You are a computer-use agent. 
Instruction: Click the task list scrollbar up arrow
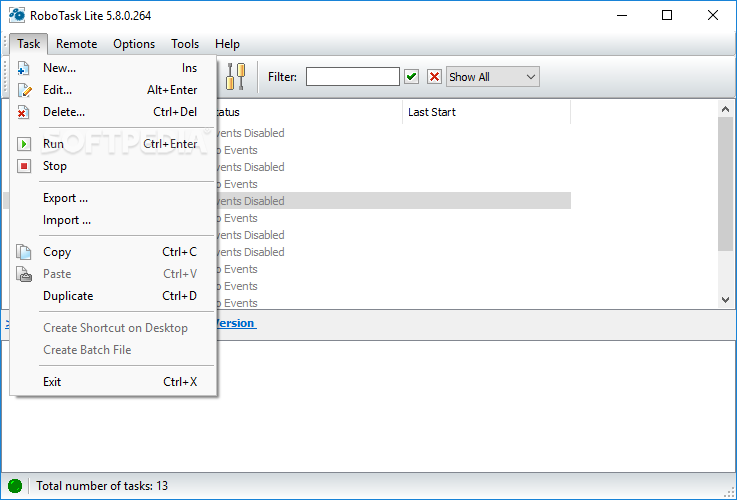click(725, 109)
